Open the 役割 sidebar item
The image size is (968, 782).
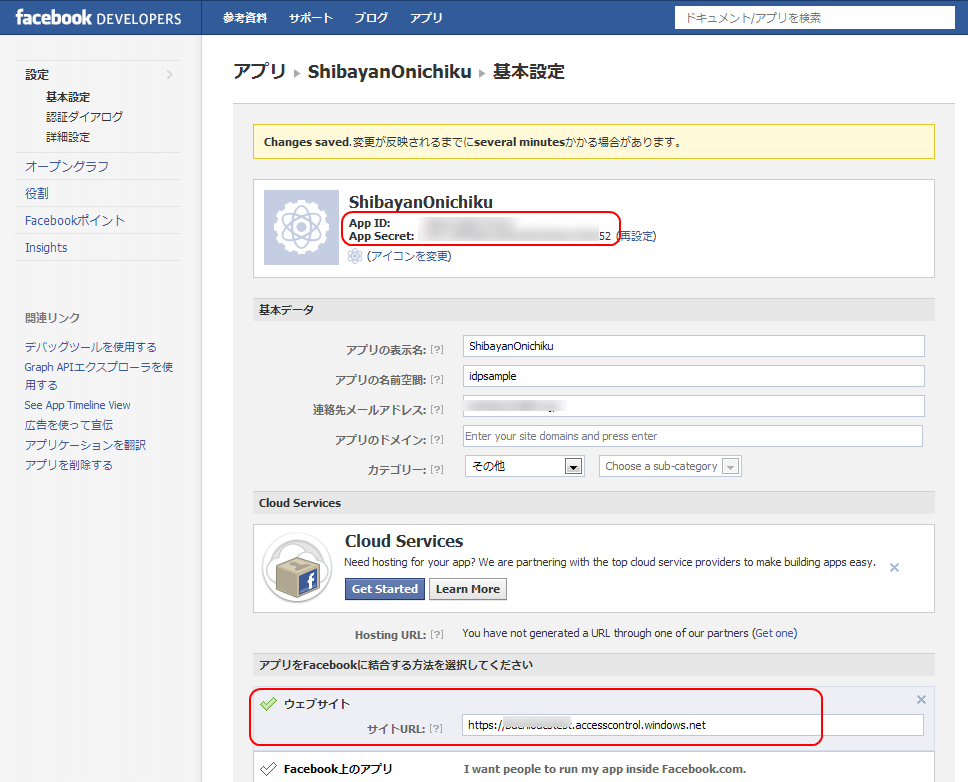tap(36, 193)
